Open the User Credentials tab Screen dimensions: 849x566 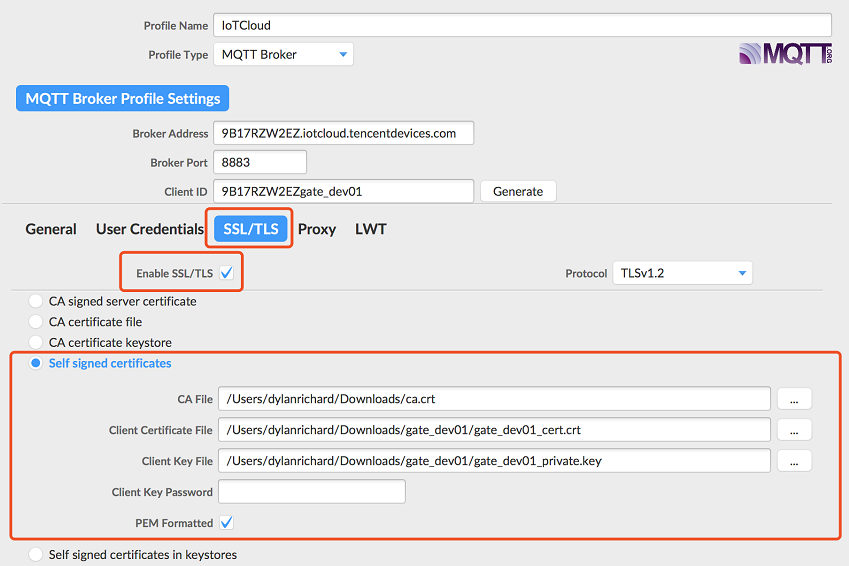pos(150,229)
